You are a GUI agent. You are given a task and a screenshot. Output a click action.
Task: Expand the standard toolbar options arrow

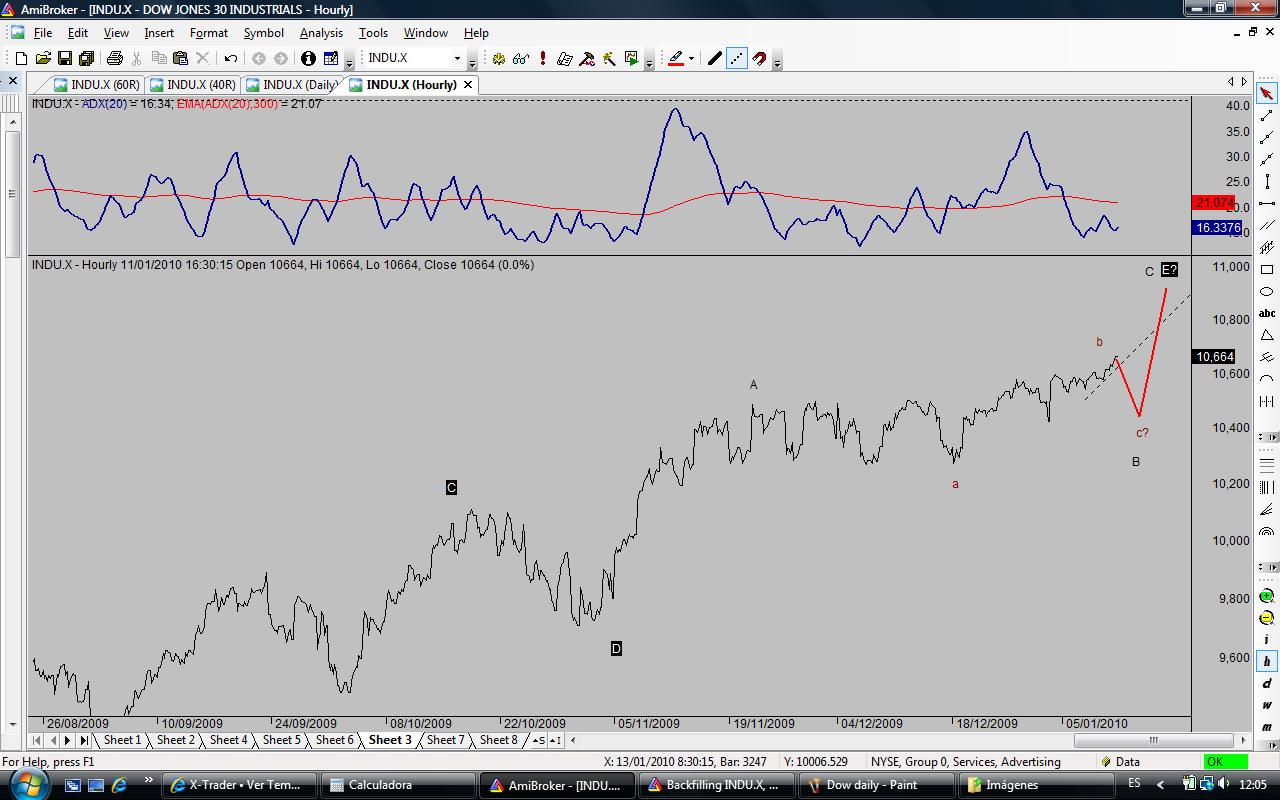click(349, 63)
